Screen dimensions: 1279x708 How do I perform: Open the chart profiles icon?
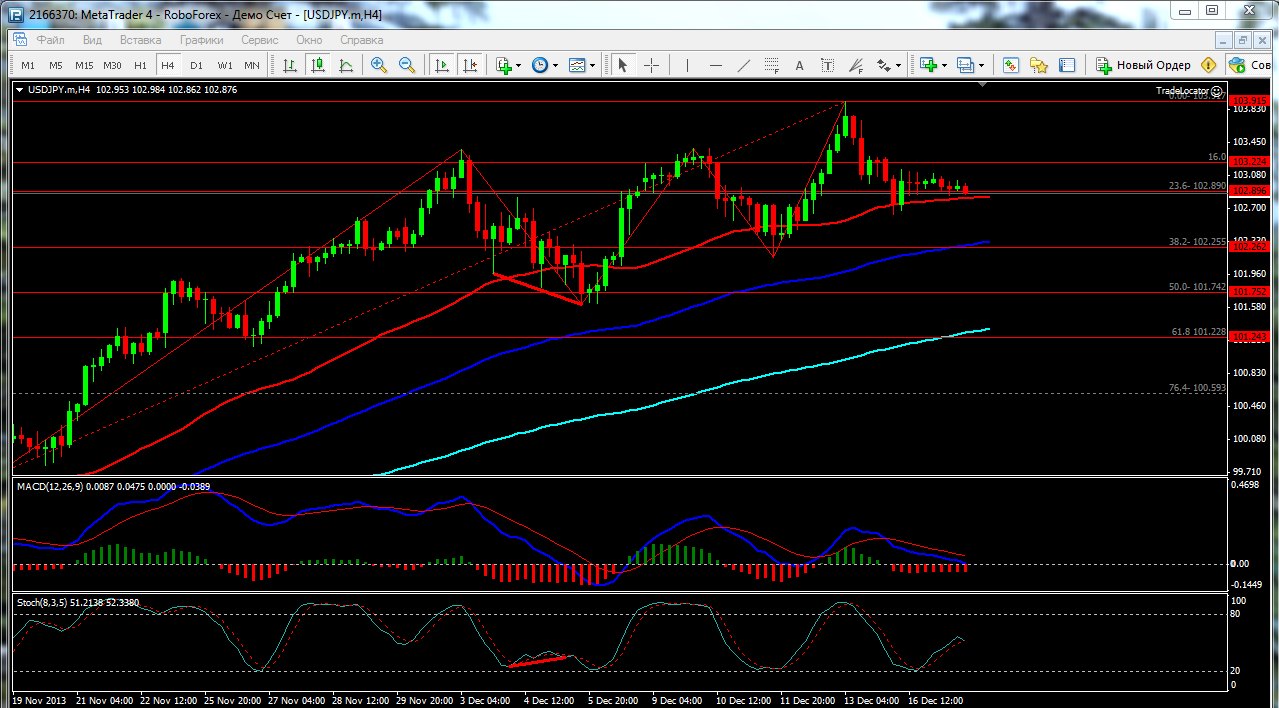(x=965, y=65)
